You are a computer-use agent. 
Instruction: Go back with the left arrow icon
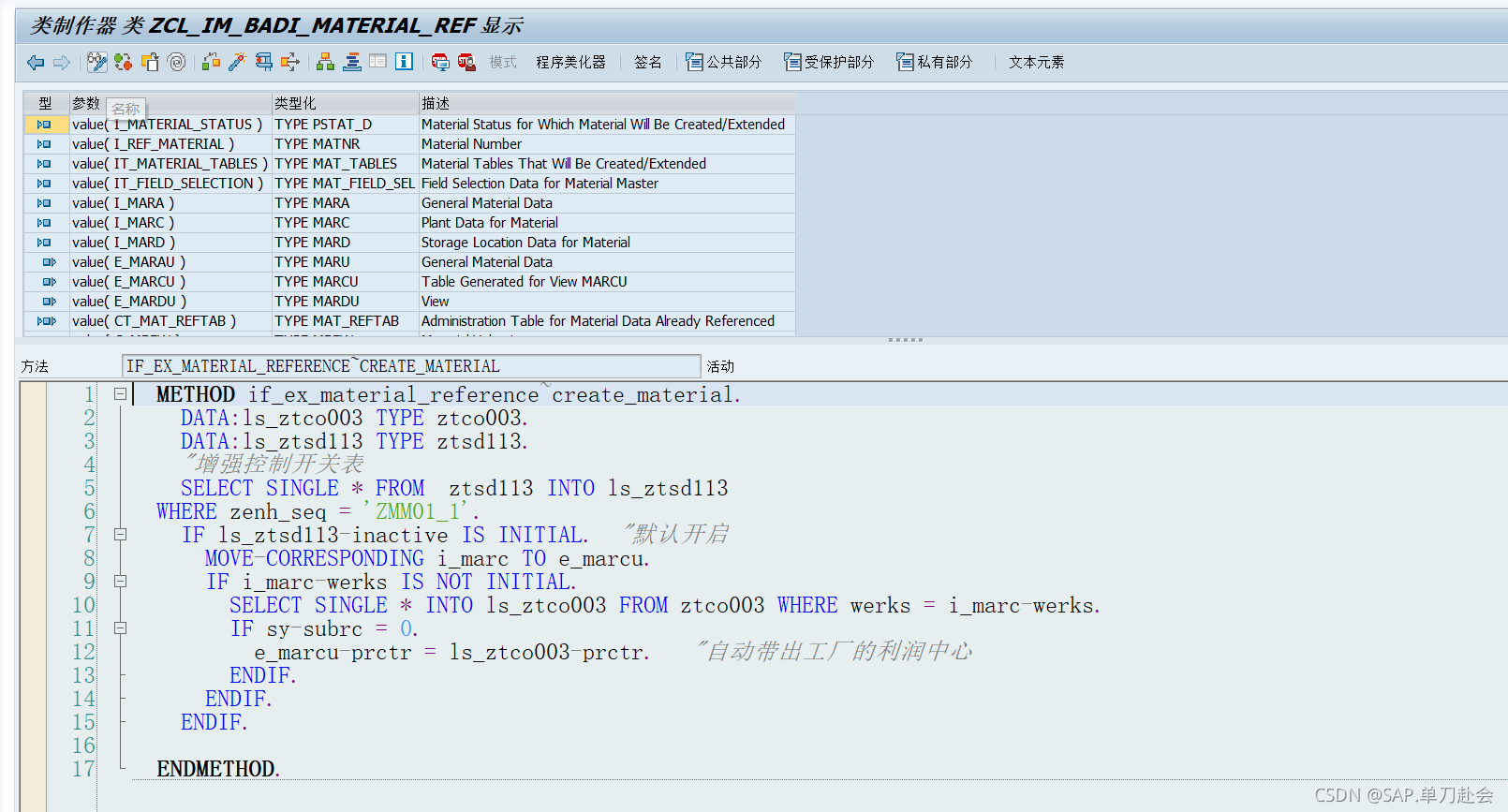click(x=36, y=63)
